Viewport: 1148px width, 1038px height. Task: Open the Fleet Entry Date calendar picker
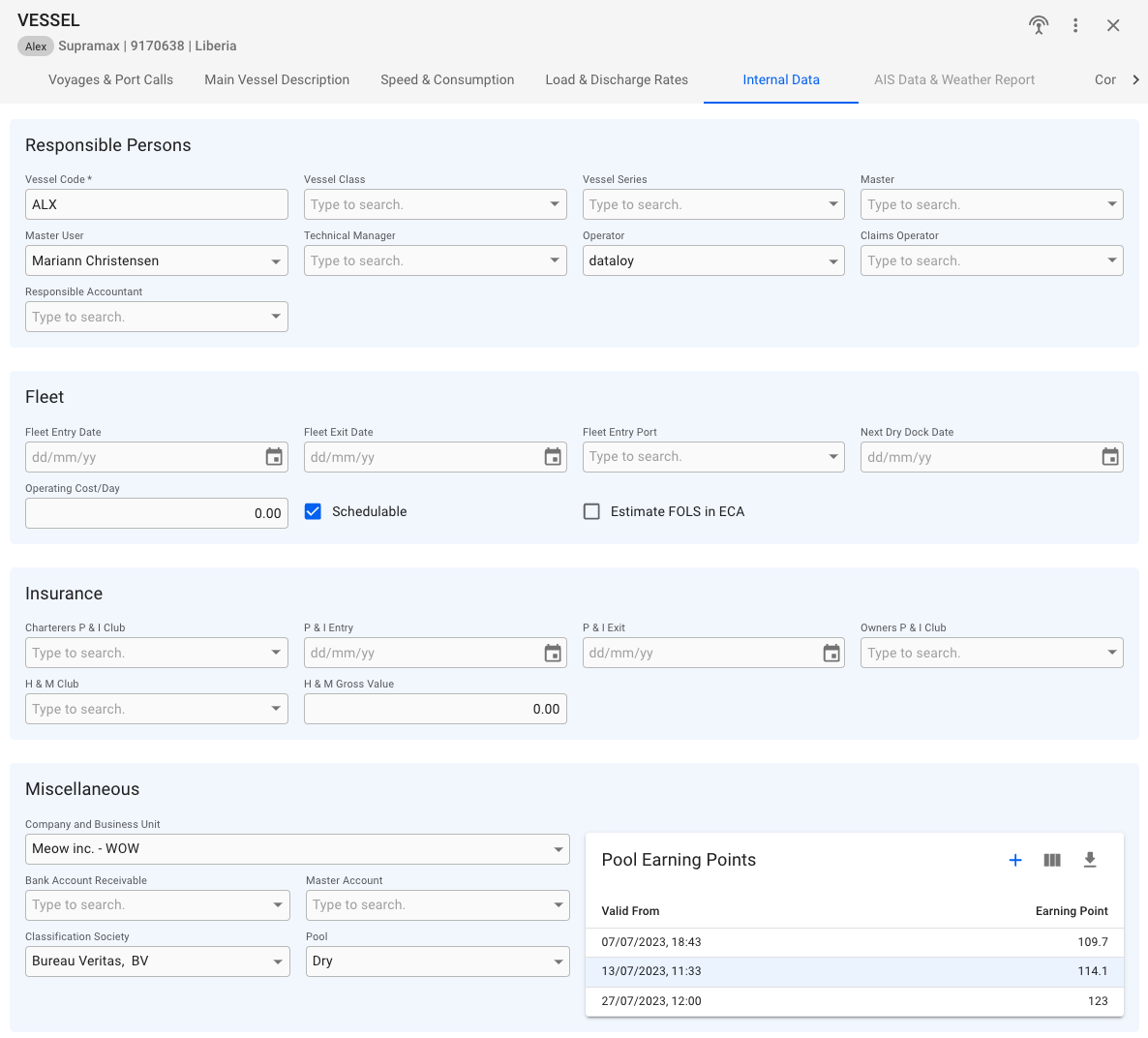coord(274,457)
